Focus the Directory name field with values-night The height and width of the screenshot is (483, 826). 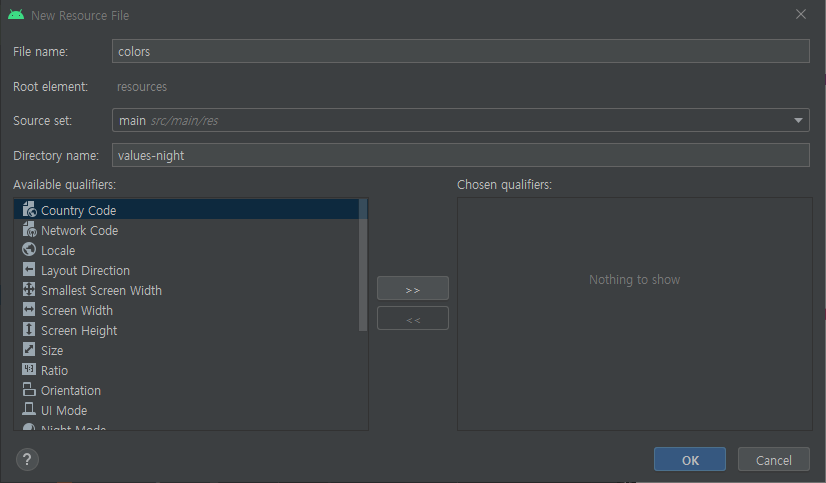click(x=460, y=155)
